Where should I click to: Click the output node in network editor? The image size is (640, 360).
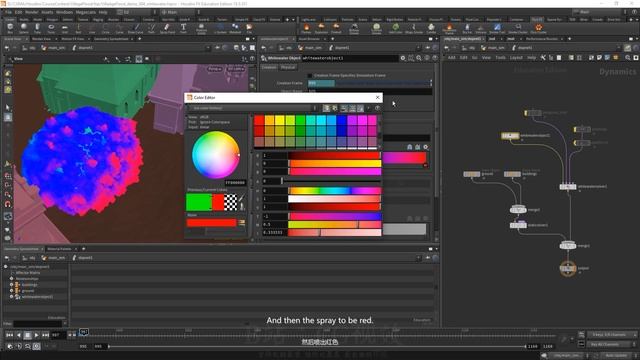tap(568, 268)
